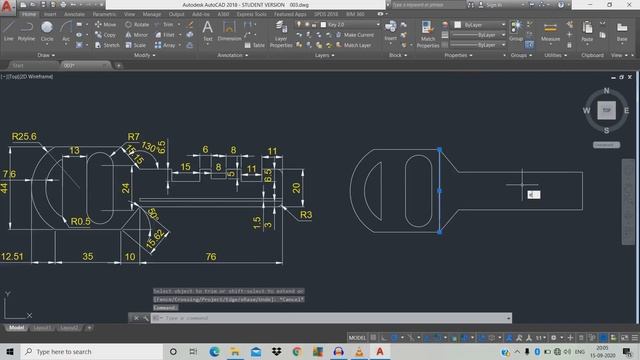
Task: Open the Parametric ribbon tab
Action: click(x=104, y=14)
